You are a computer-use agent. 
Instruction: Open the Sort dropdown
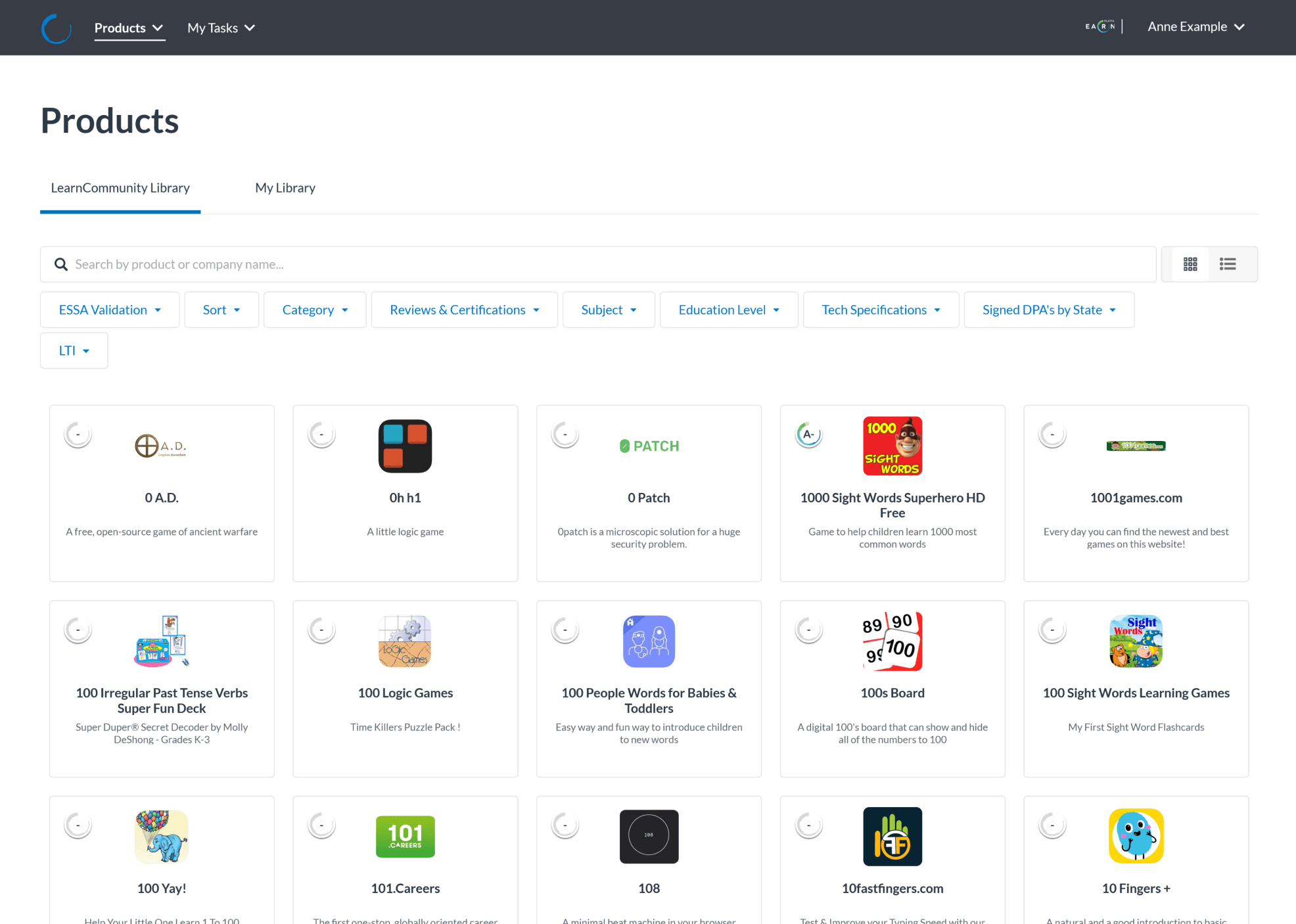[221, 310]
